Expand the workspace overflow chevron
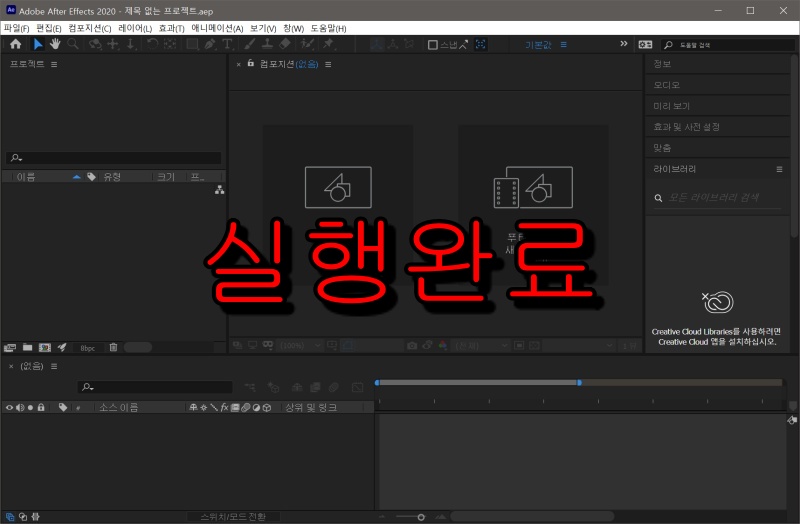The image size is (800, 524). 623,44
